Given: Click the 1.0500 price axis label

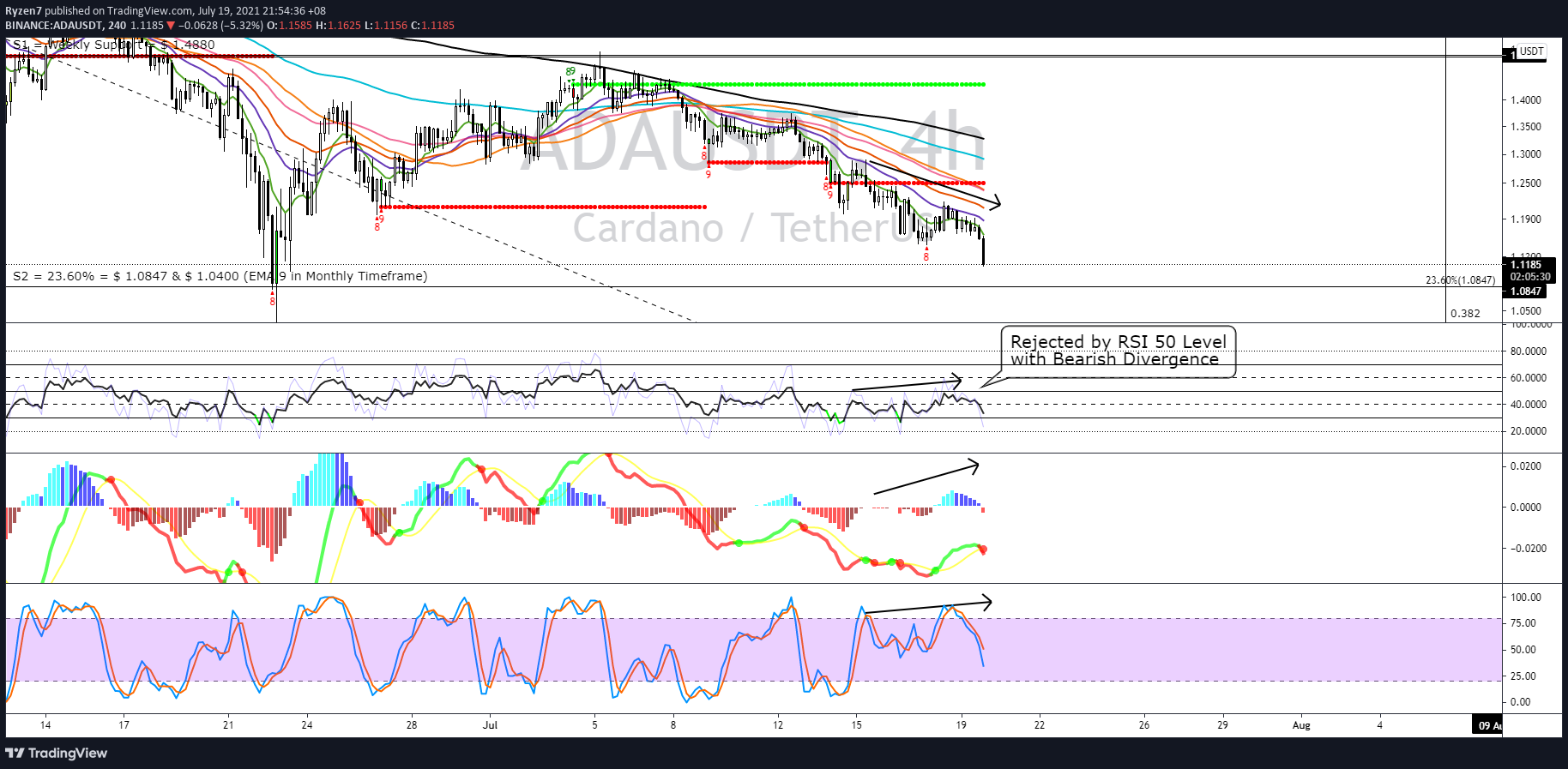Looking at the screenshot, I should point(1526,312).
